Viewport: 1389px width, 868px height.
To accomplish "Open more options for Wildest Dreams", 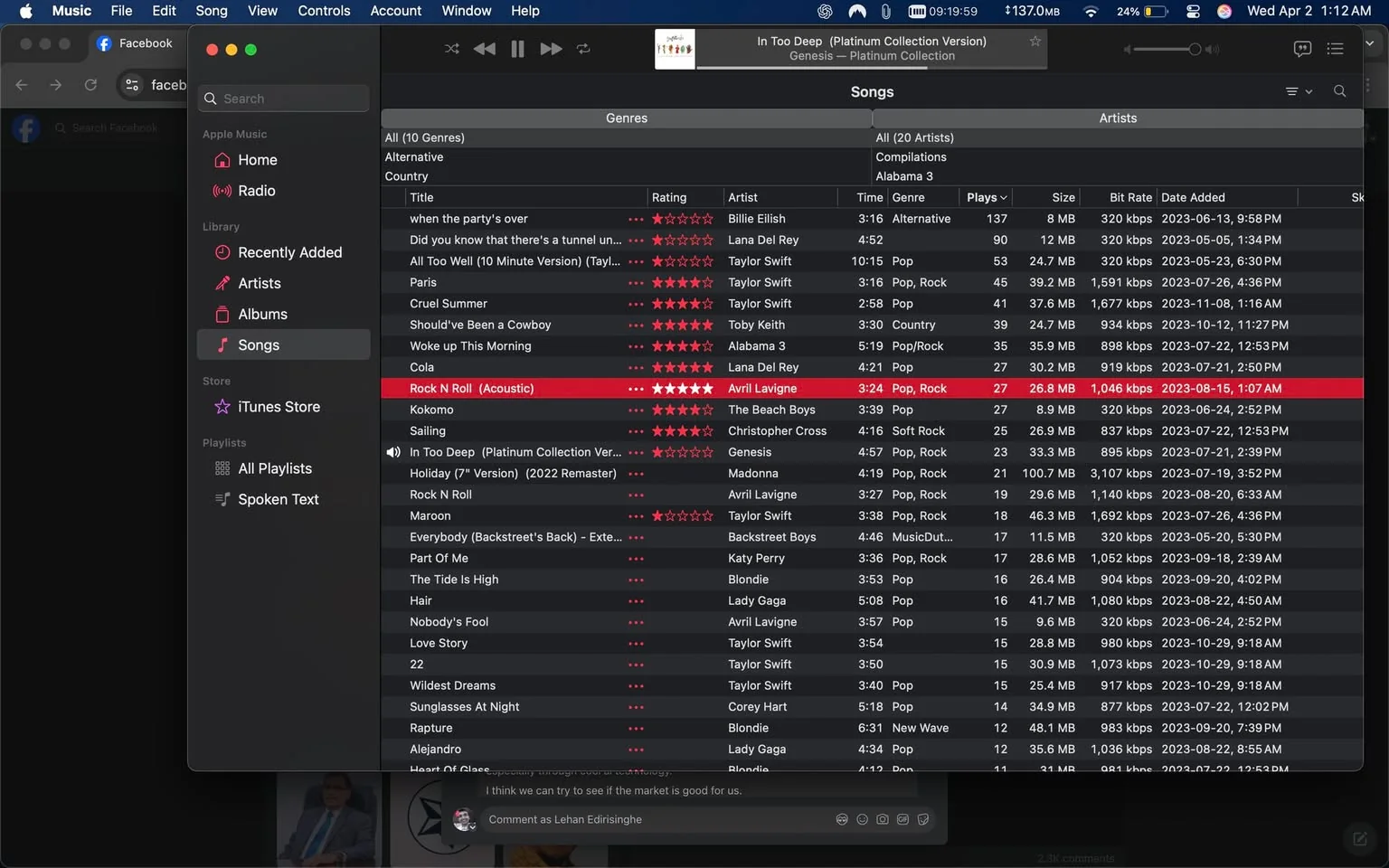I will [x=636, y=686].
